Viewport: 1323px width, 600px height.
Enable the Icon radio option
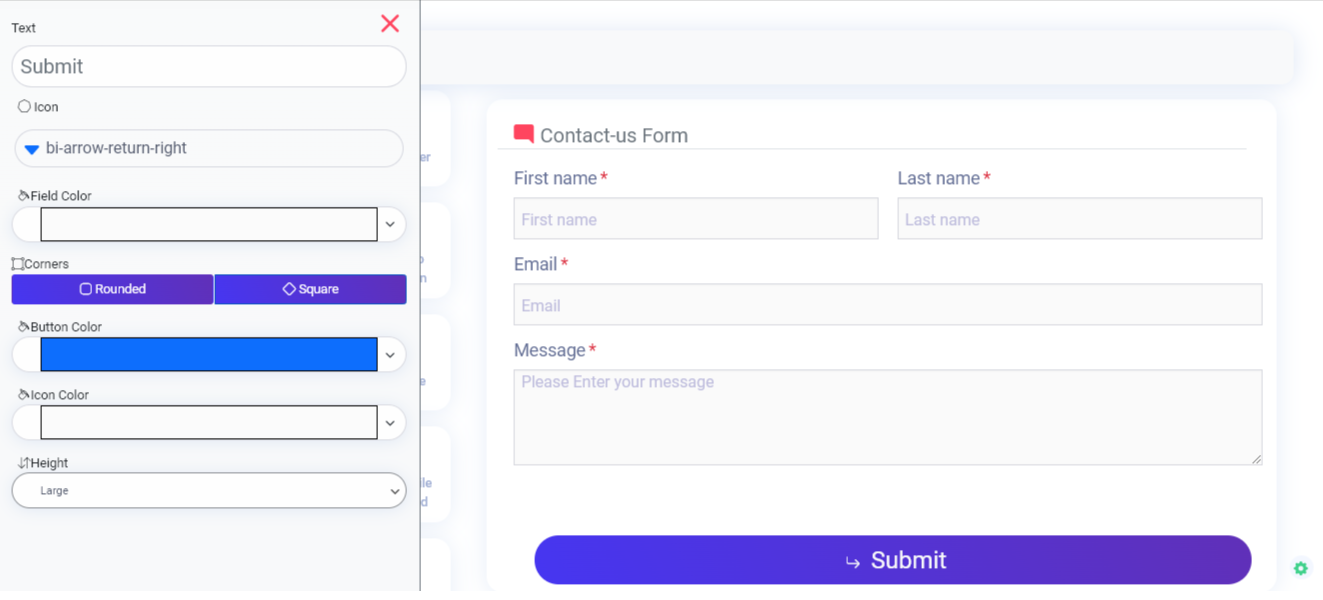[24, 106]
